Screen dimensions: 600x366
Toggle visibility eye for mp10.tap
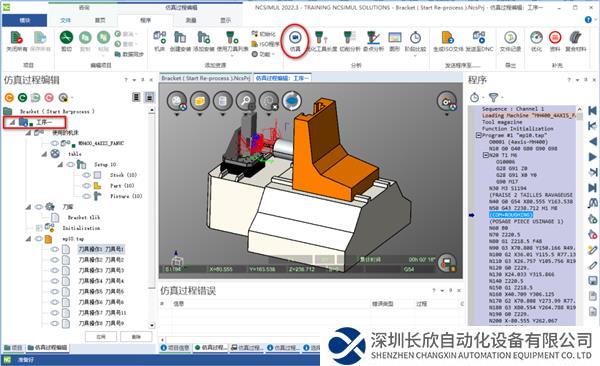click(39, 239)
